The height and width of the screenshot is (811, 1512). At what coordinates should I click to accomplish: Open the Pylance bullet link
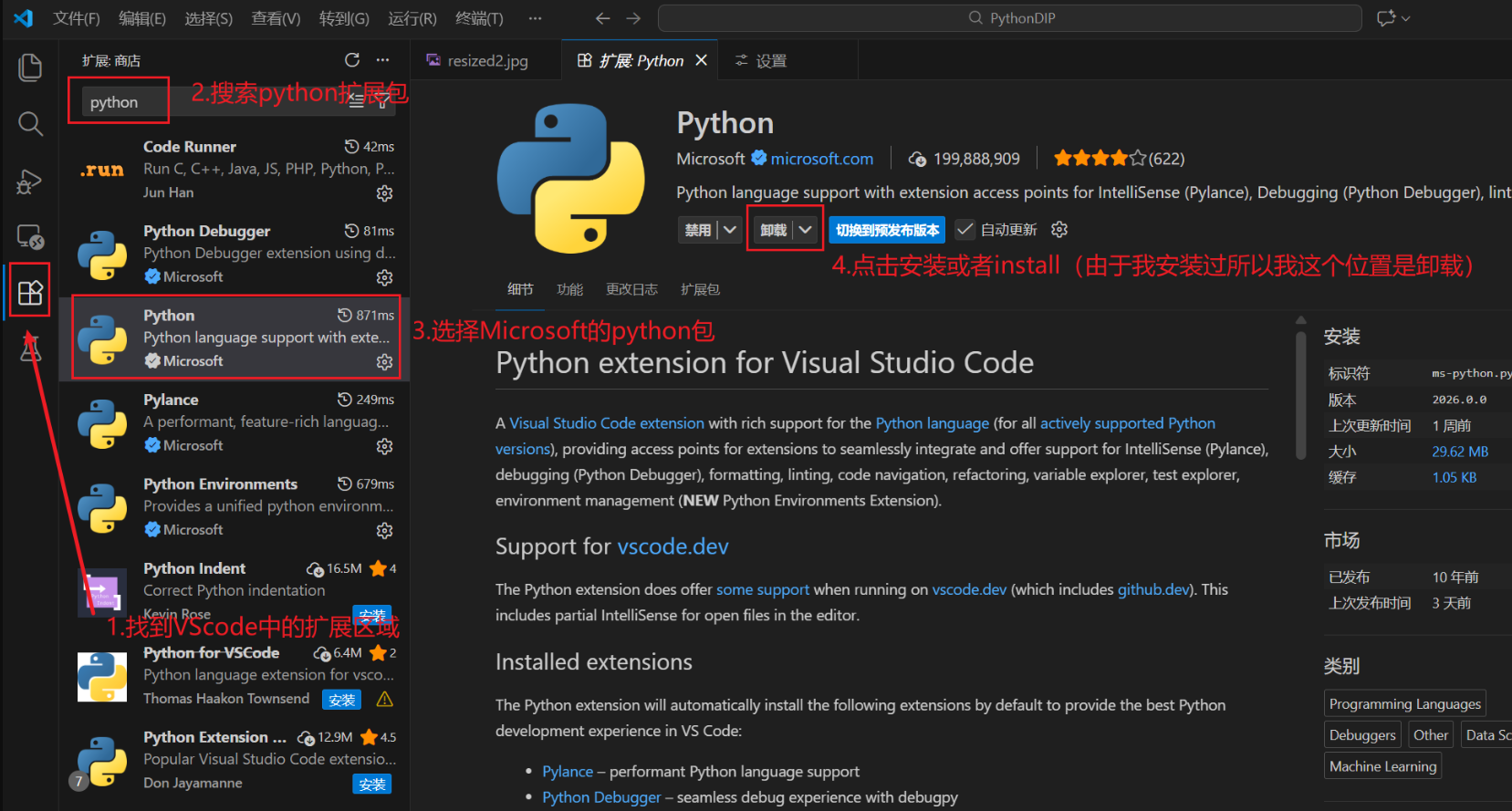(x=568, y=772)
